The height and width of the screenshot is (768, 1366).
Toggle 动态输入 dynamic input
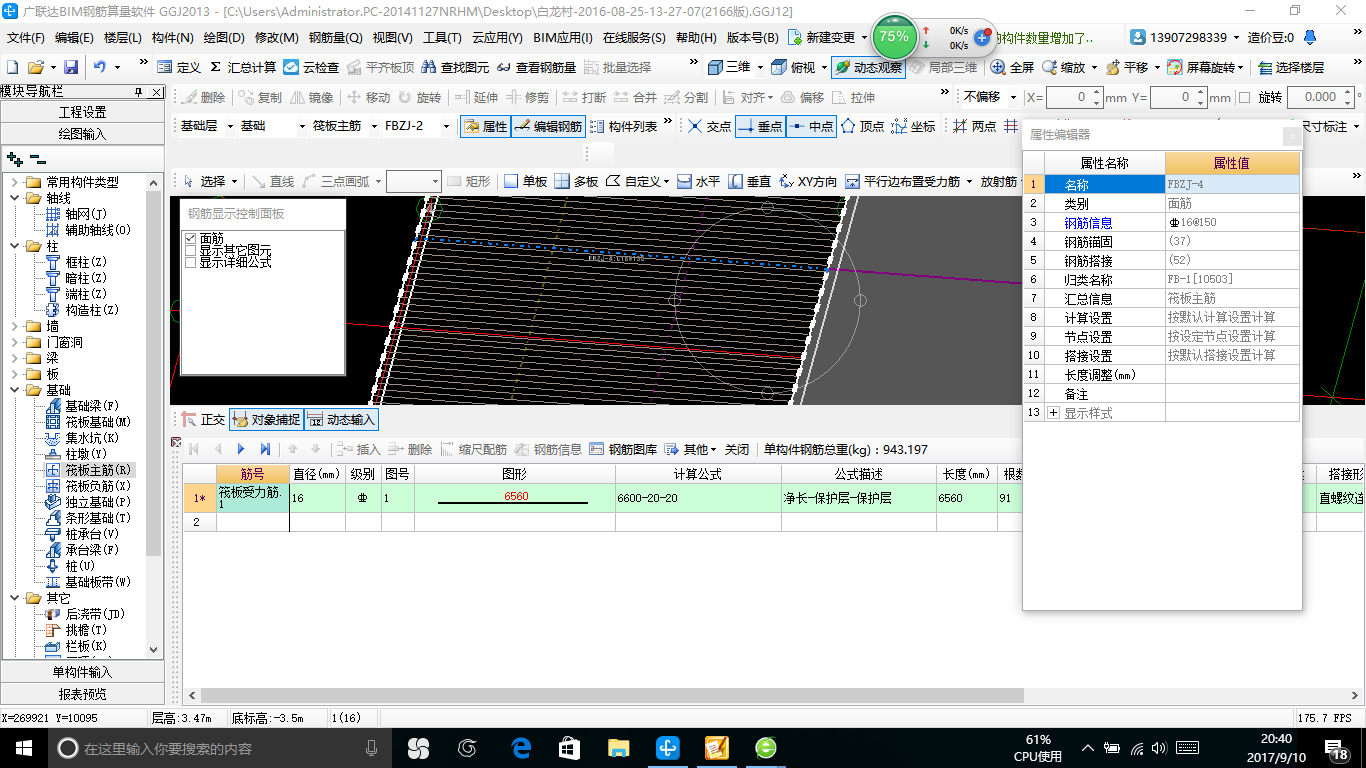341,420
